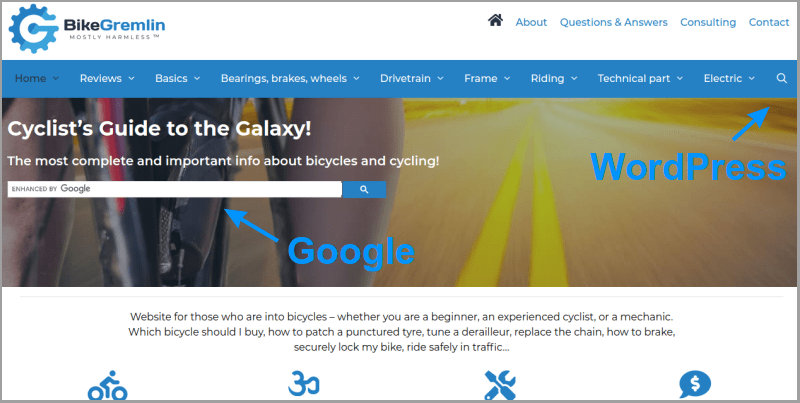Image resolution: width=800 pixels, height=403 pixels.
Task: Click the crossed wrench and screwdriver icon
Action: 499,385
